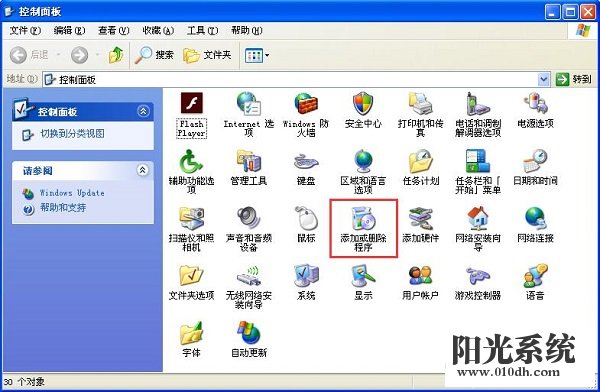Click 帮助和支持 link
Screen dimensions: 600x392
(x=63, y=208)
